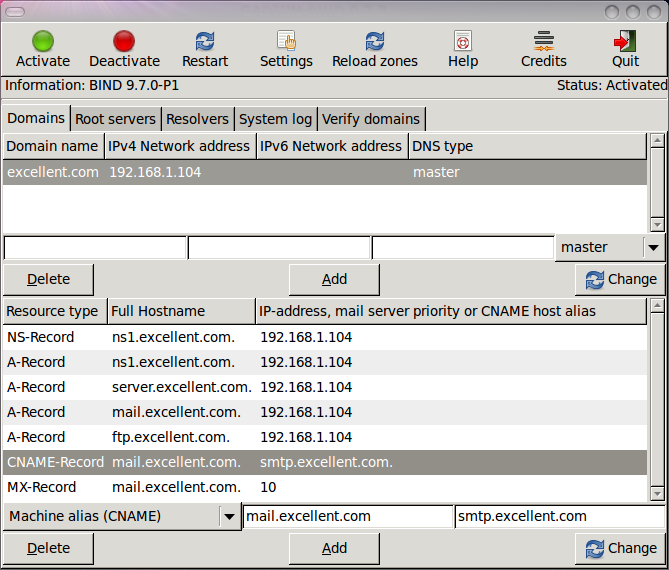Click the Full Hostname column header
Screen dimensions: 669x570
point(181,311)
